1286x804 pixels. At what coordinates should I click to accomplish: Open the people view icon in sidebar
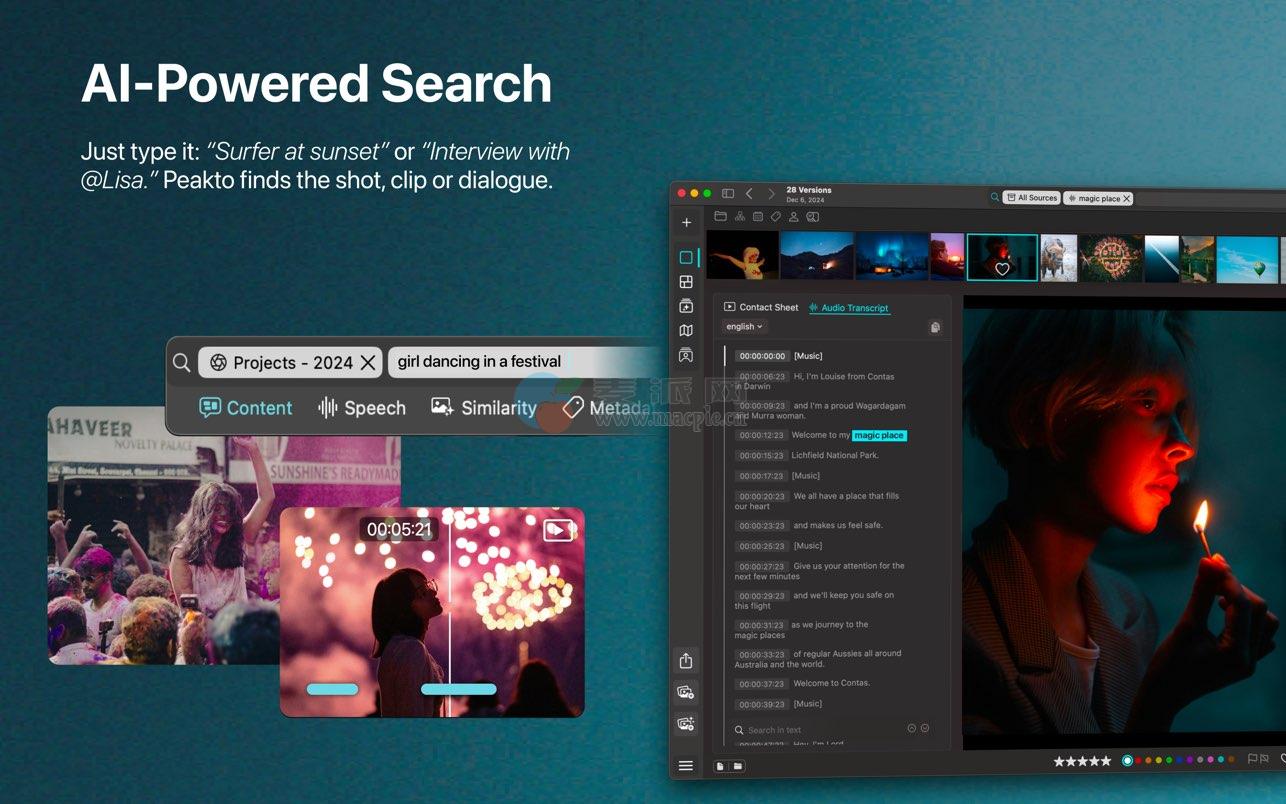[686, 355]
